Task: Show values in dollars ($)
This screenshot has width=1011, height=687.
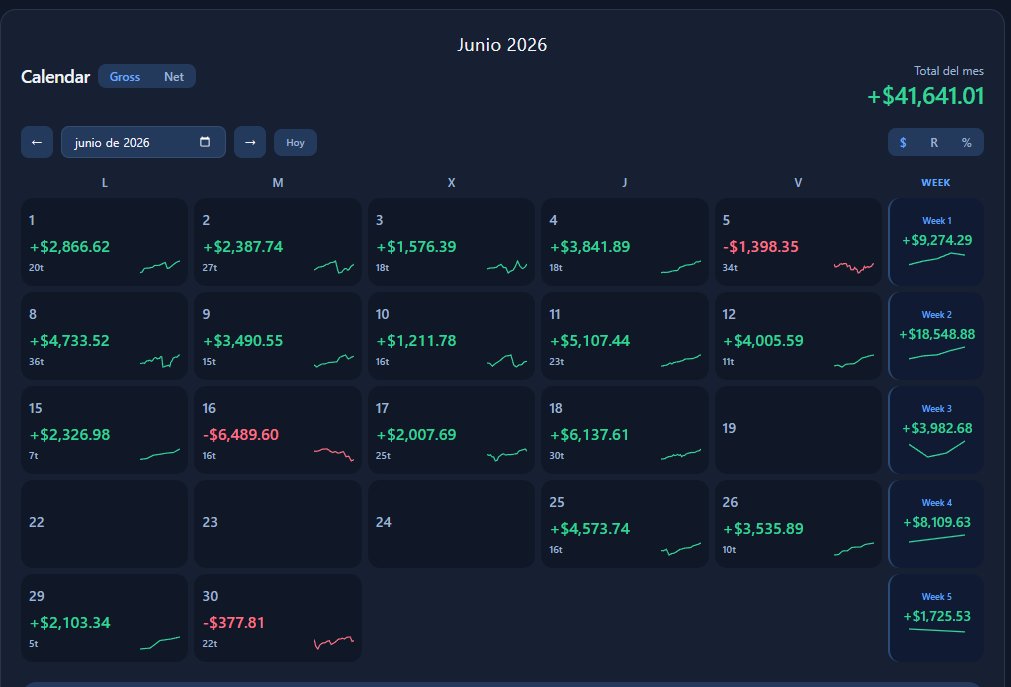Action: point(903,143)
